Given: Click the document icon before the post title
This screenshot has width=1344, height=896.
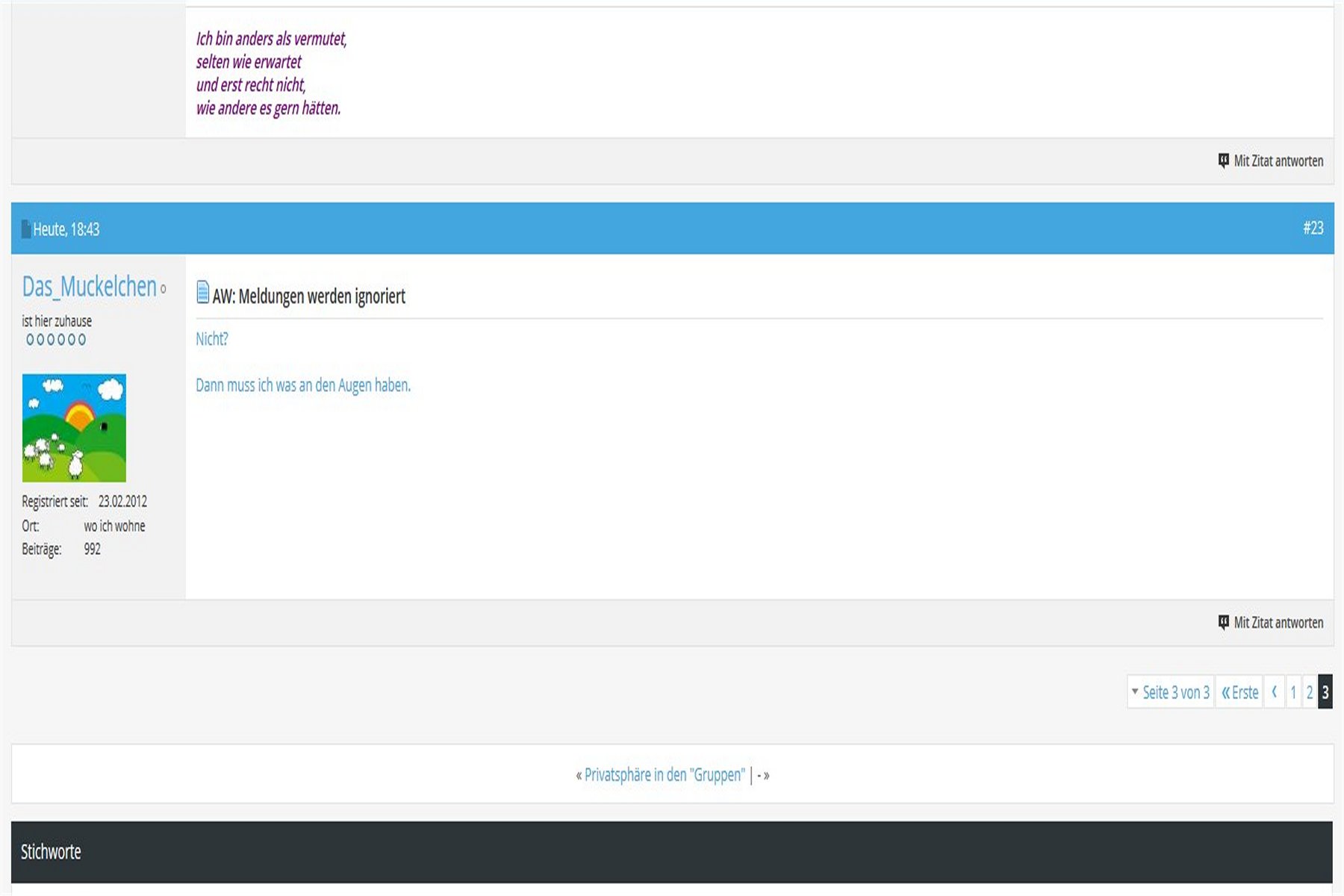Looking at the screenshot, I should click(x=202, y=292).
